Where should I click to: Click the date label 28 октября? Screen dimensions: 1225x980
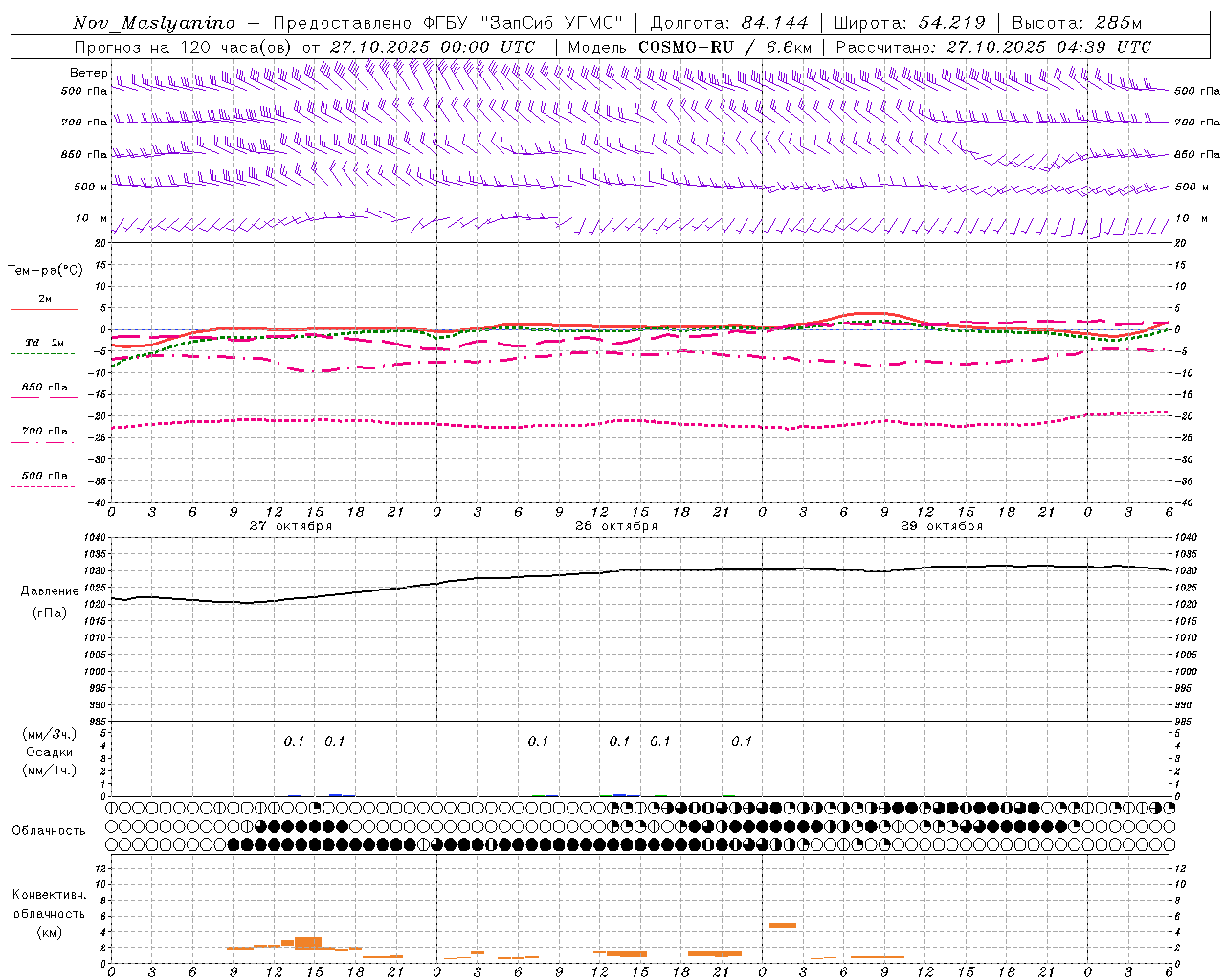click(616, 526)
